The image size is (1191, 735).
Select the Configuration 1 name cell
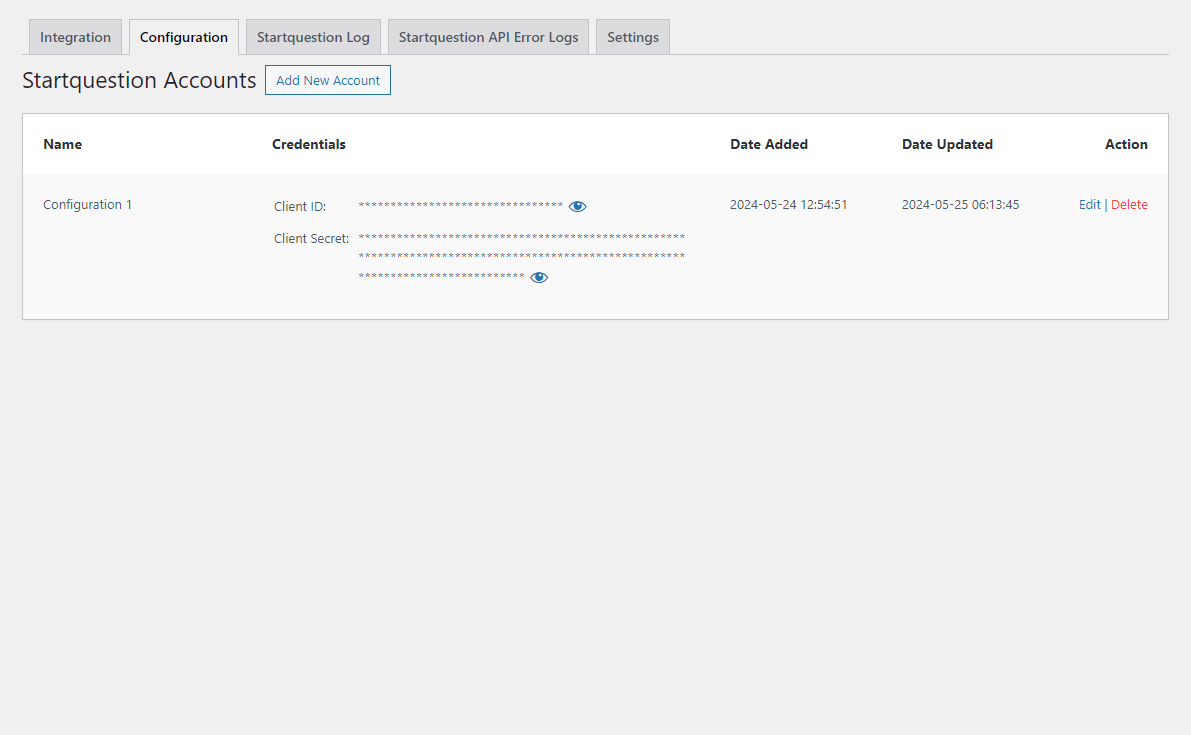click(x=87, y=204)
